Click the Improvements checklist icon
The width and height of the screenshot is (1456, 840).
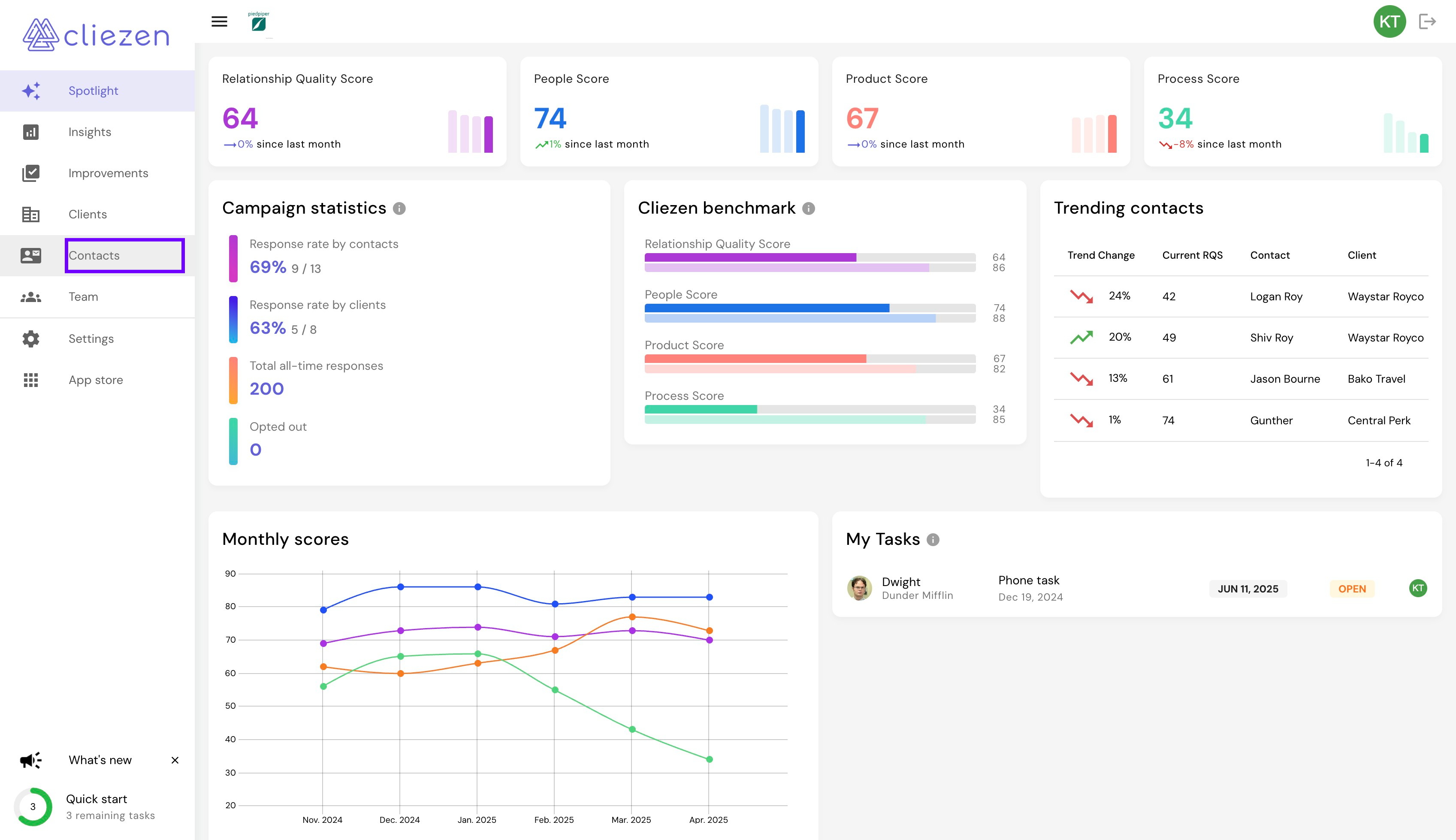(x=31, y=173)
